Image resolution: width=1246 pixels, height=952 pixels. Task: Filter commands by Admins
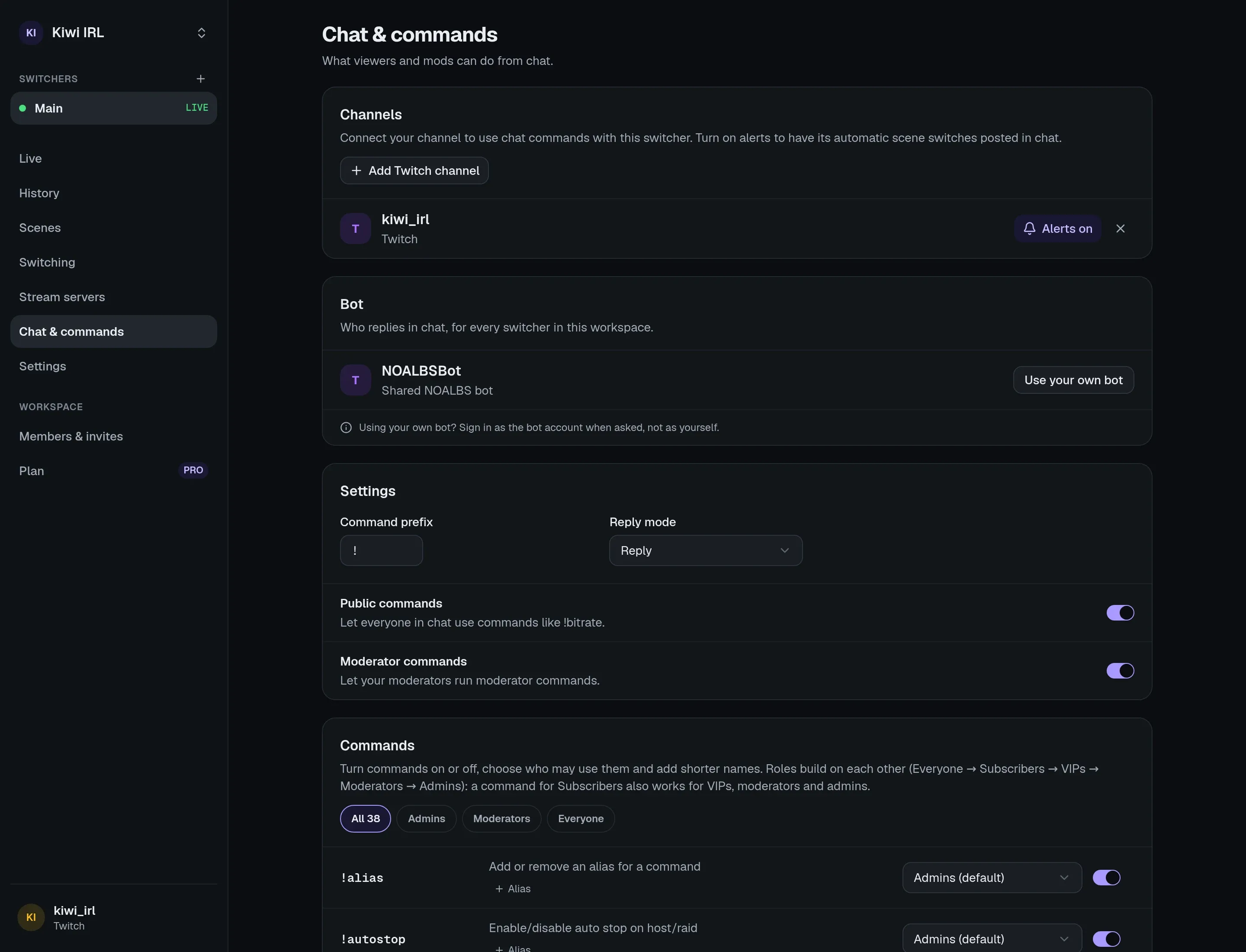(x=426, y=818)
